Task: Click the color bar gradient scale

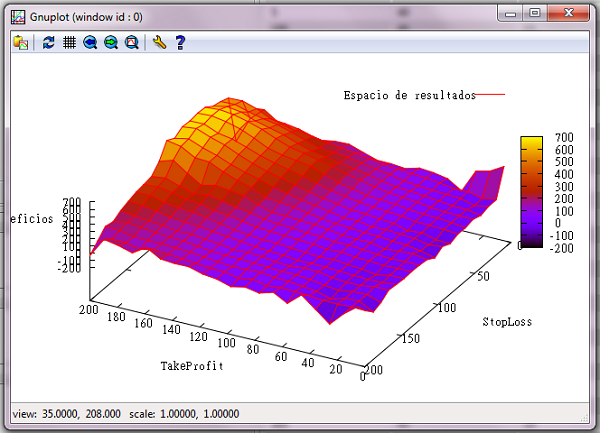Action: 531,190
